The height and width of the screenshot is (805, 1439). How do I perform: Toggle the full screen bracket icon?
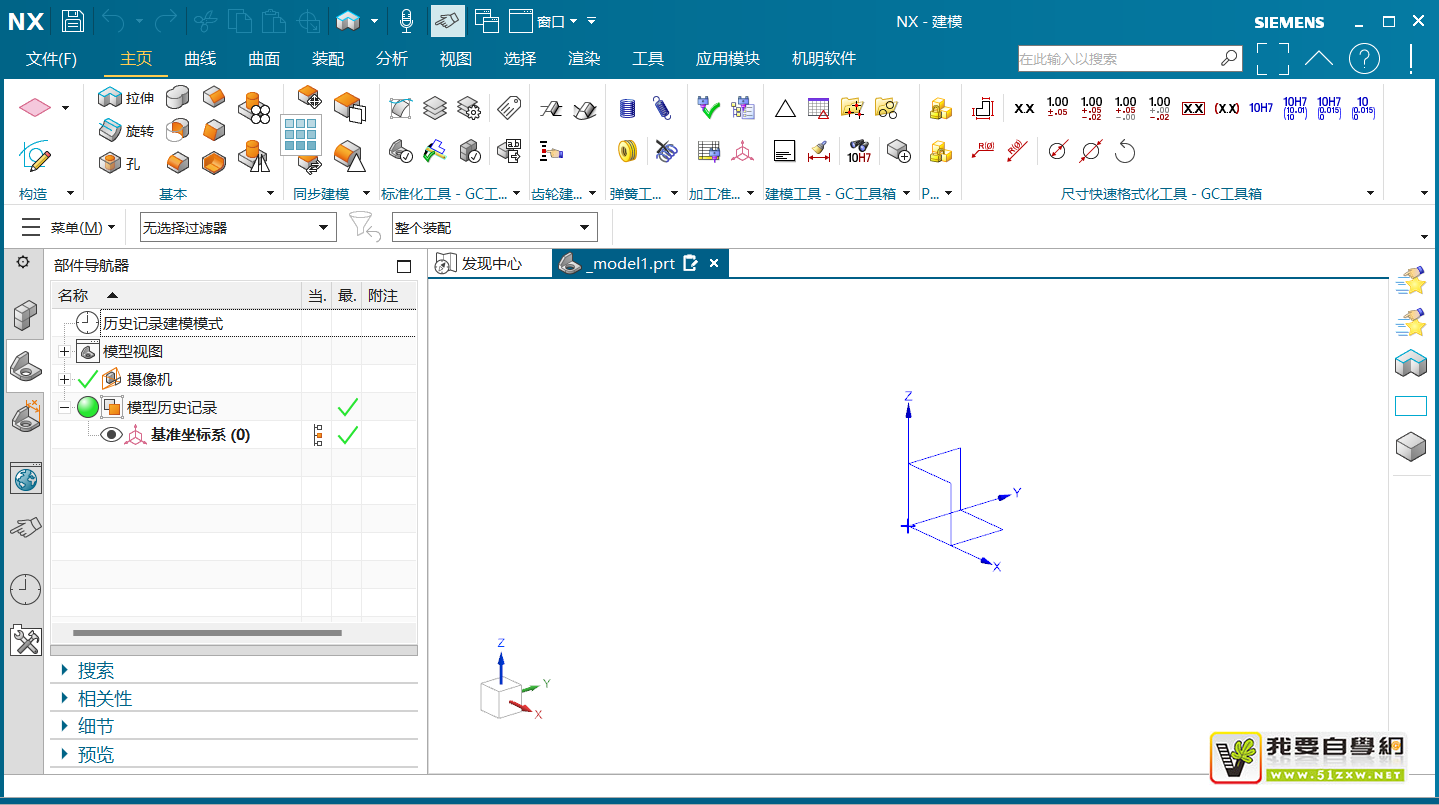pyautogui.click(x=1272, y=59)
